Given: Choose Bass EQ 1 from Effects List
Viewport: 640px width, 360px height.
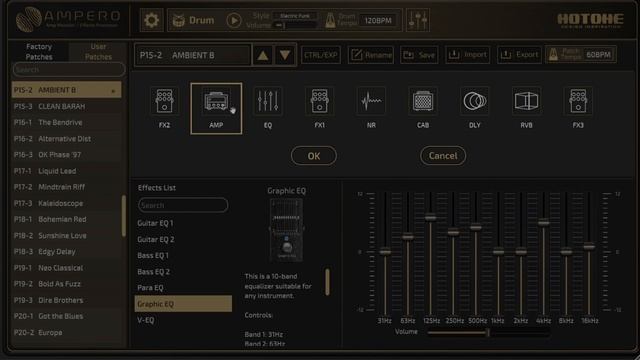Looking at the screenshot, I should point(183,256).
